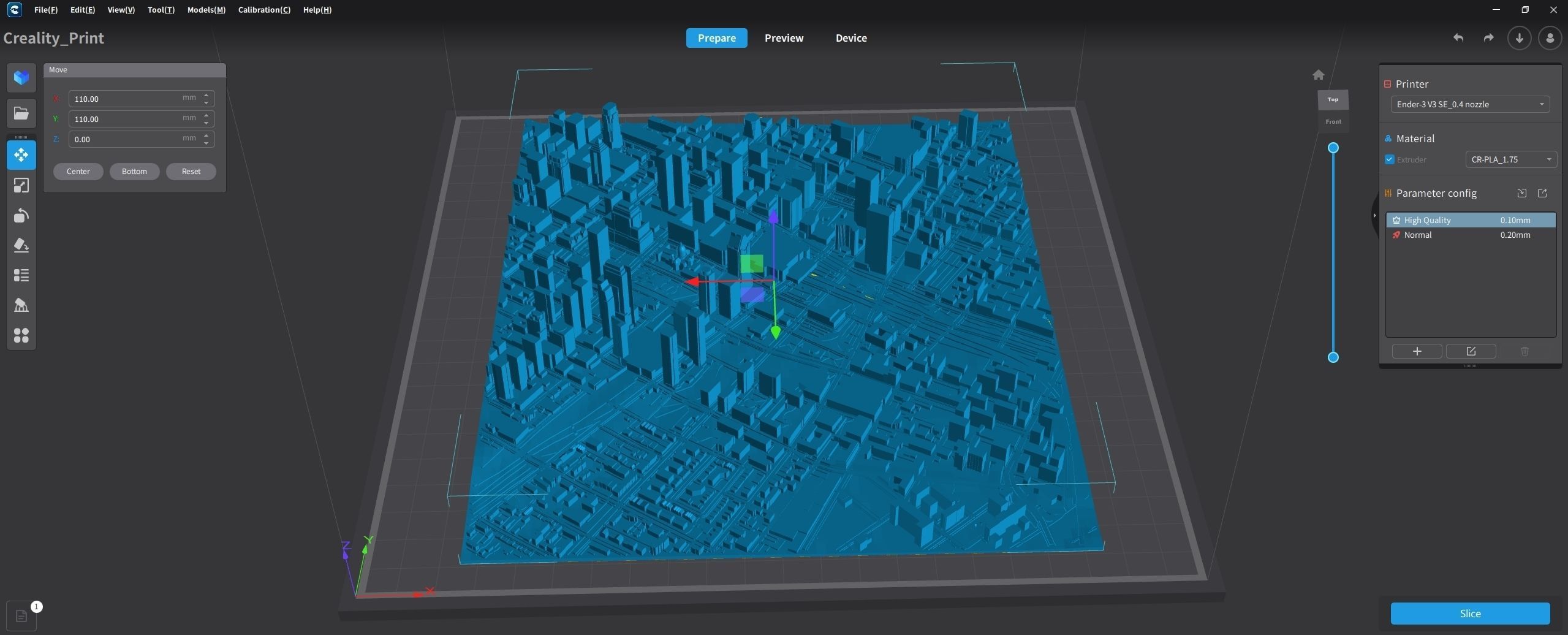Select the High Quality 0.10mm profile

(1471, 220)
